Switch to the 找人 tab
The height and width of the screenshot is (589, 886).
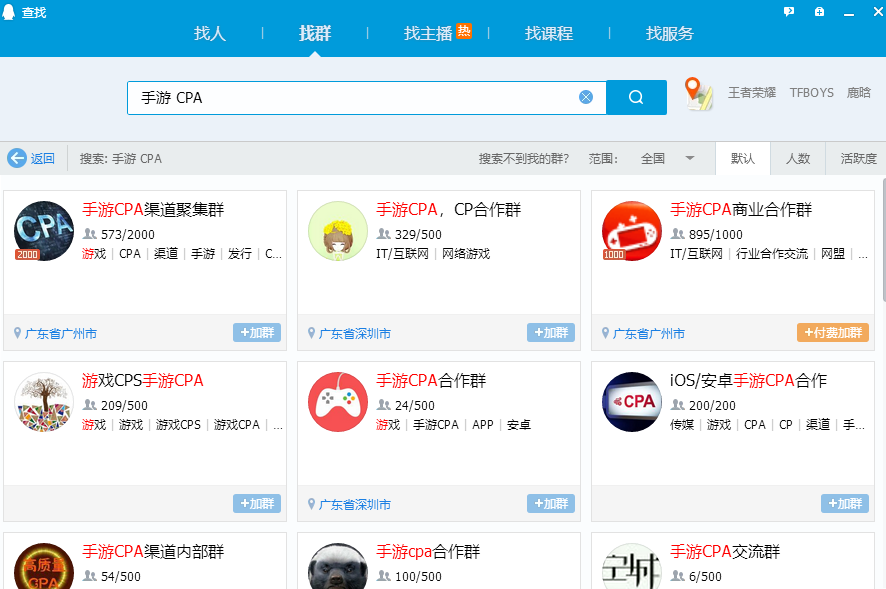pos(209,32)
